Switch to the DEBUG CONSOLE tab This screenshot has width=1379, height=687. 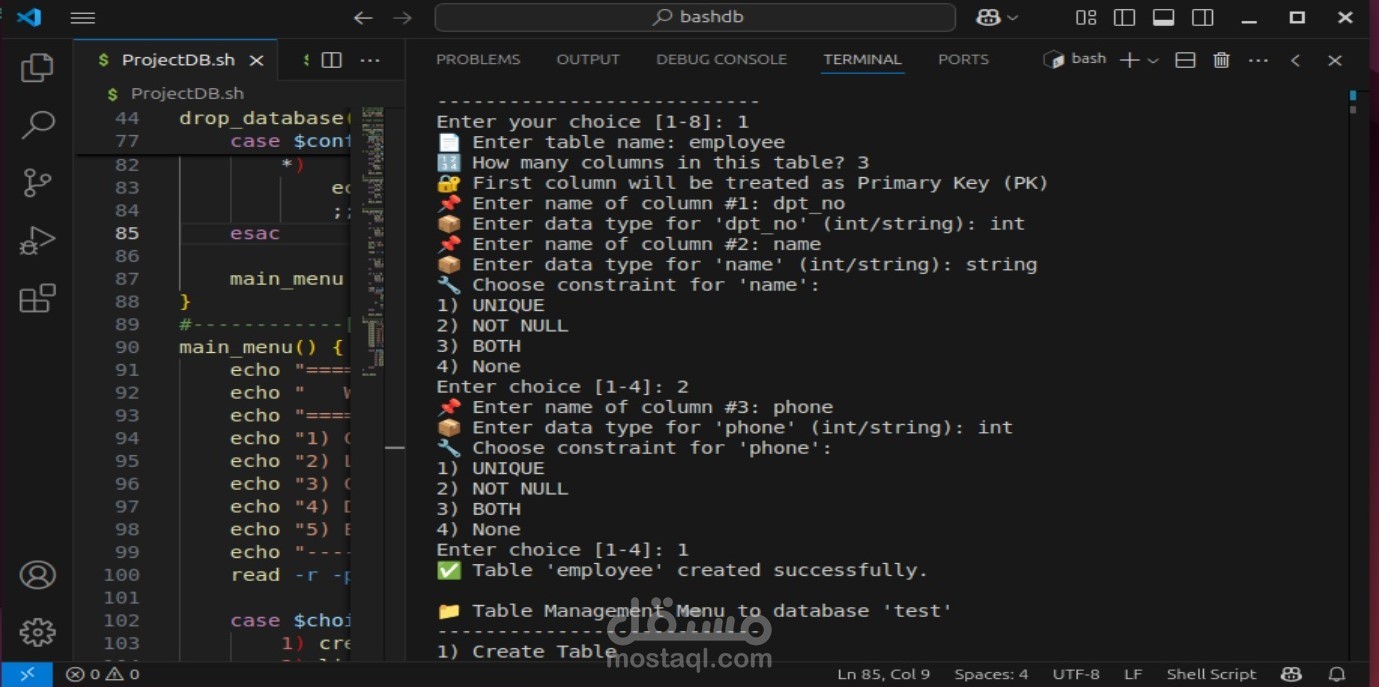click(721, 60)
